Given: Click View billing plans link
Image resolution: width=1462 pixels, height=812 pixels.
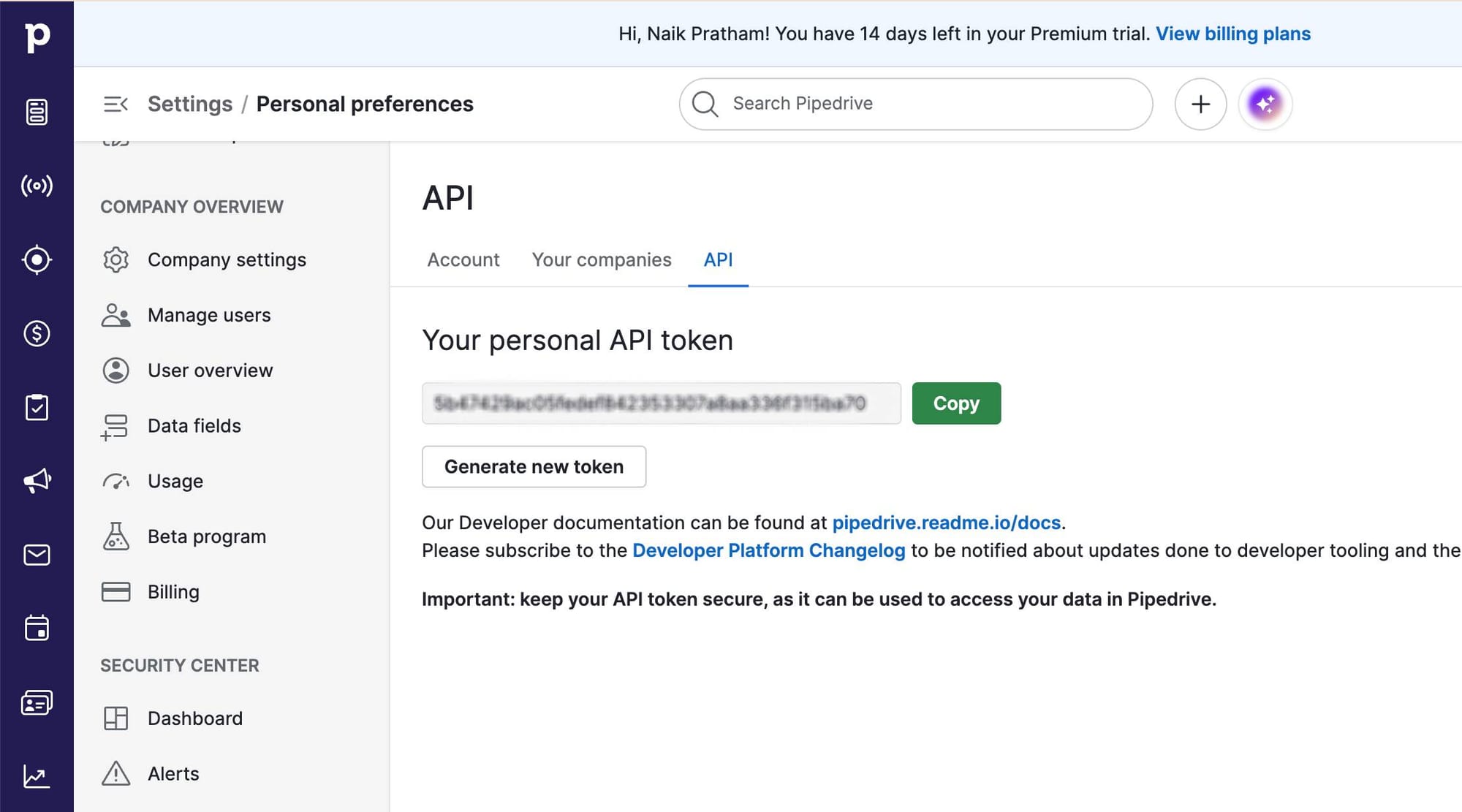Looking at the screenshot, I should point(1232,34).
